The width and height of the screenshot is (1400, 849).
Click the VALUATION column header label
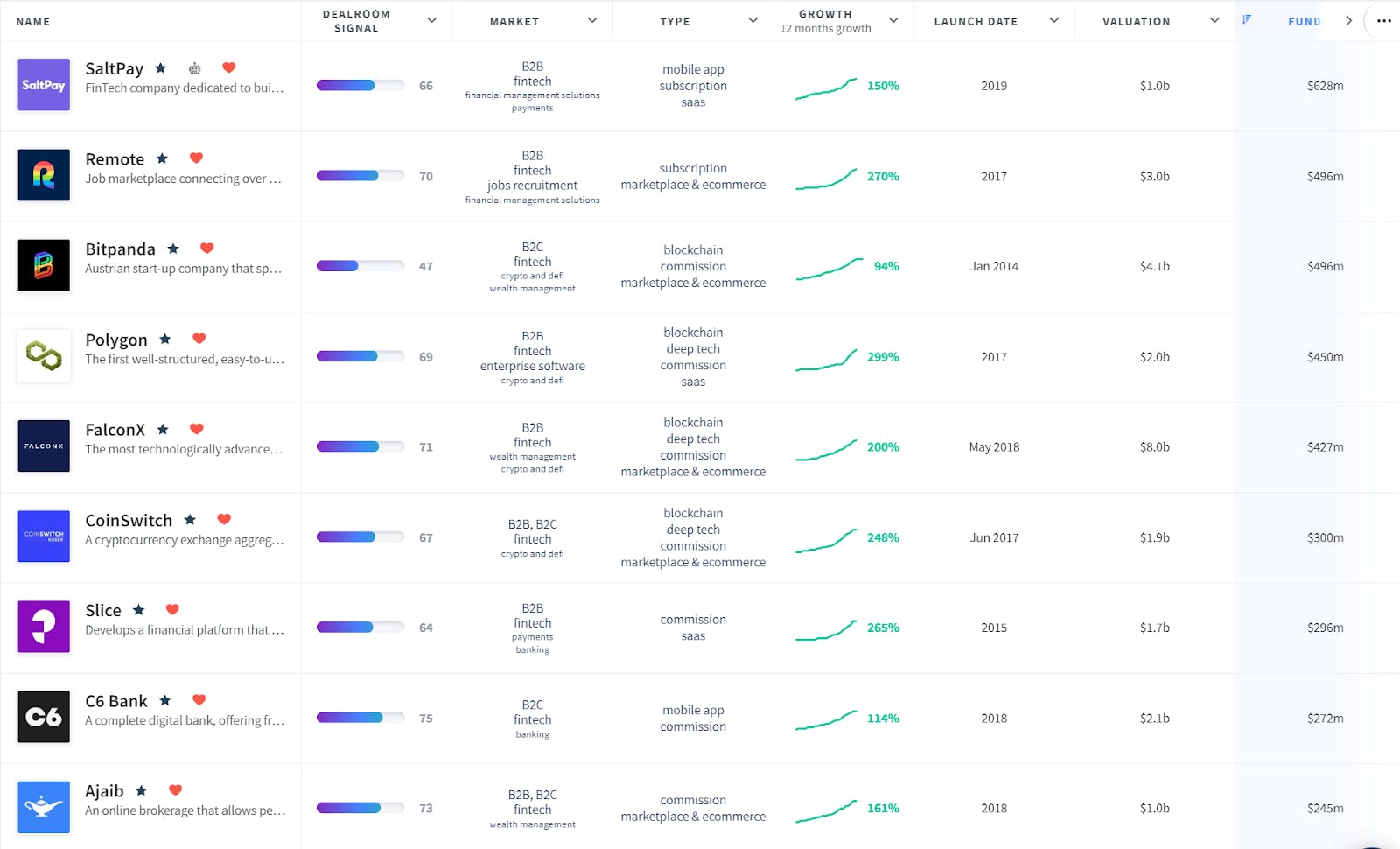[x=1136, y=21]
